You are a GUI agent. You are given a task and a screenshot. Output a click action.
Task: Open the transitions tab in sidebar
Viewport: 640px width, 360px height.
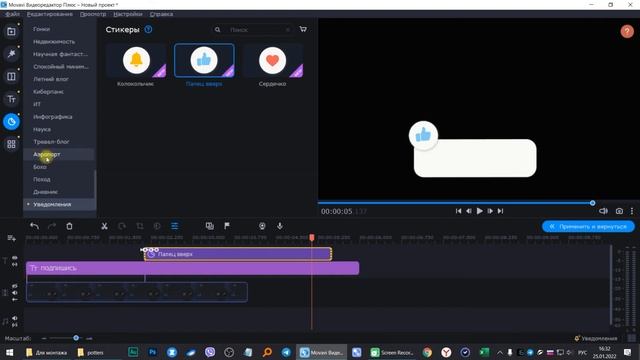click(11, 76)
